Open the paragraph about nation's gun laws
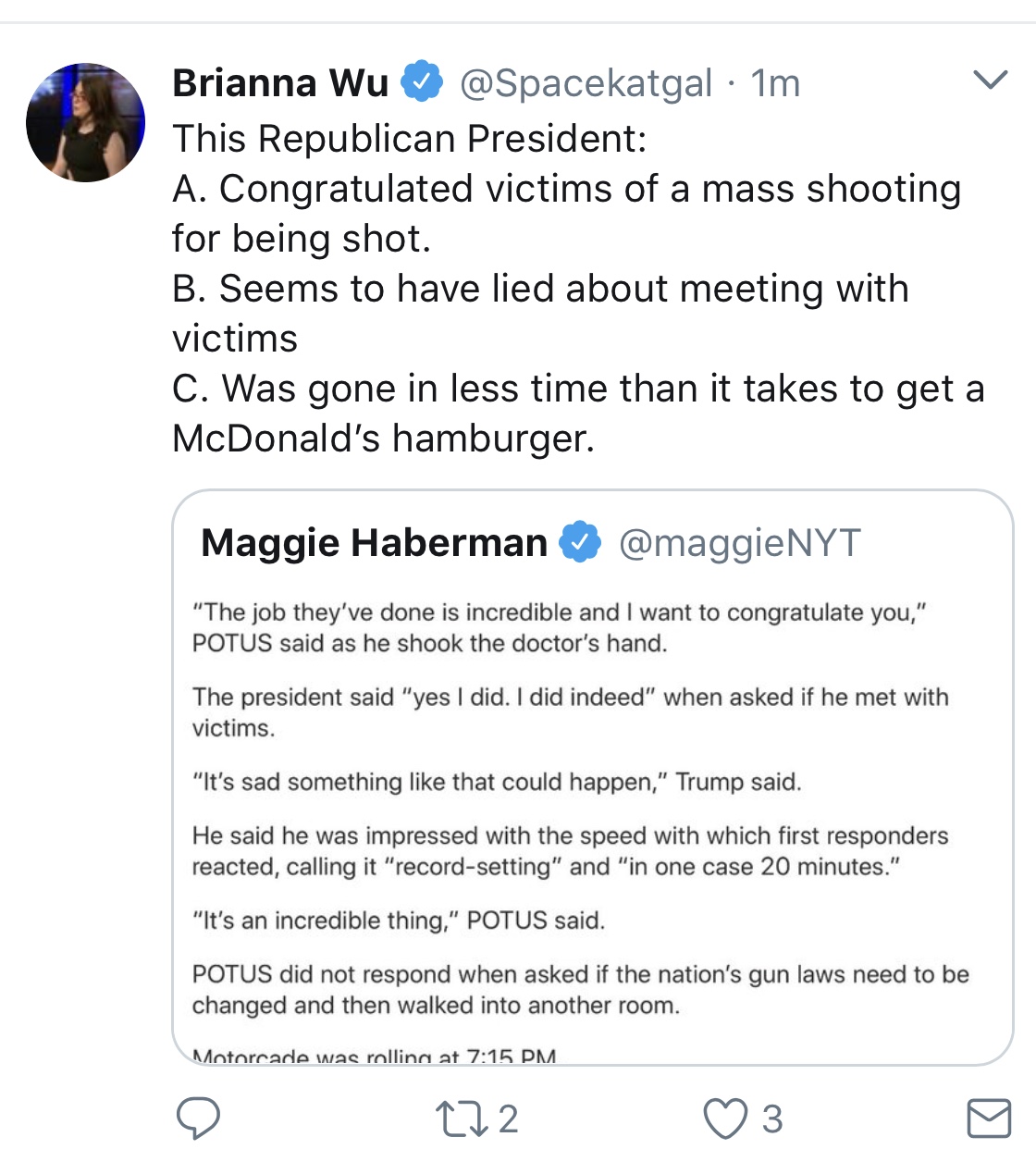The image size is (1036, 1174). [581, 989]
